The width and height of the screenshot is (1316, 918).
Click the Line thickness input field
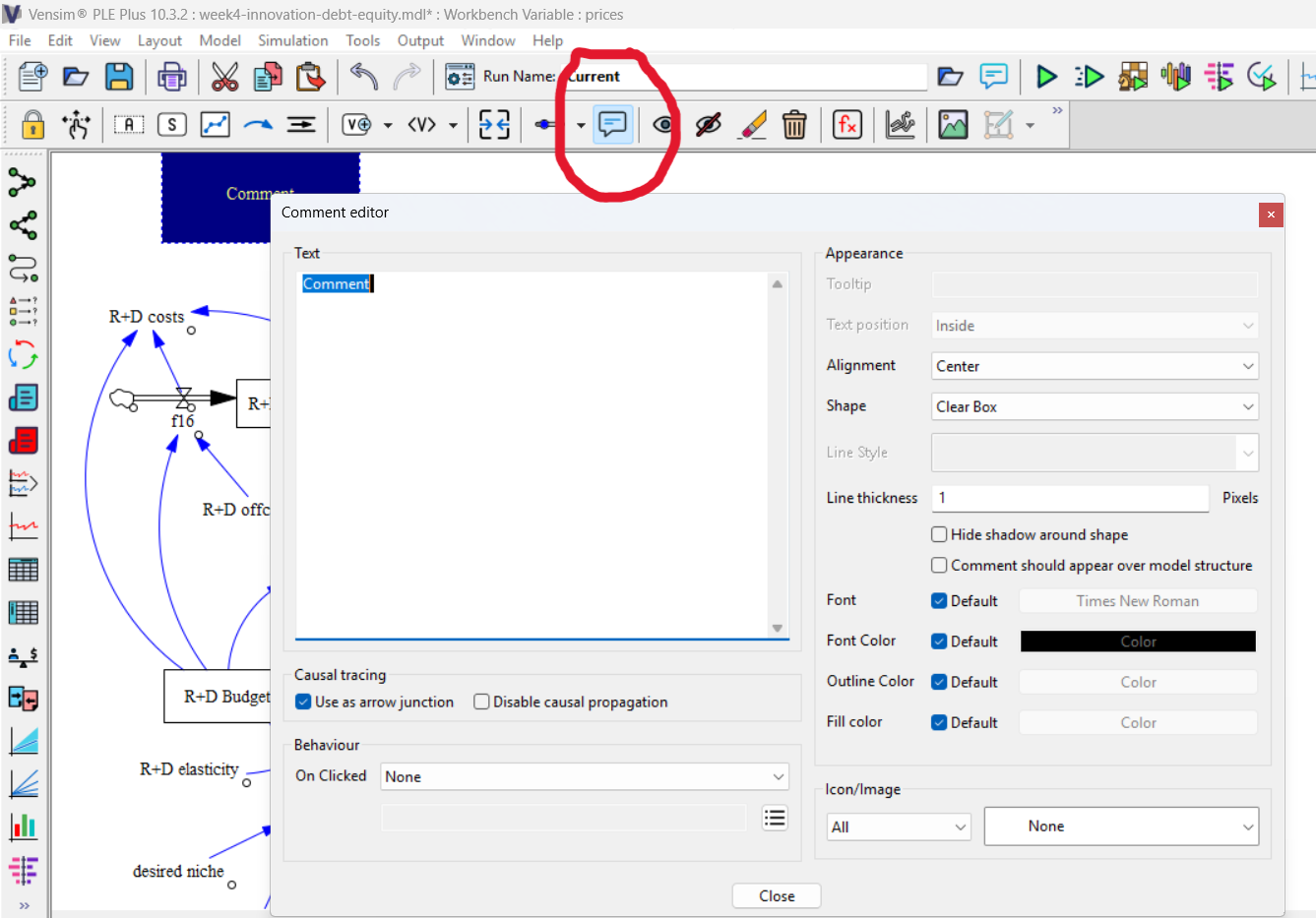(x=1069, y=498)
